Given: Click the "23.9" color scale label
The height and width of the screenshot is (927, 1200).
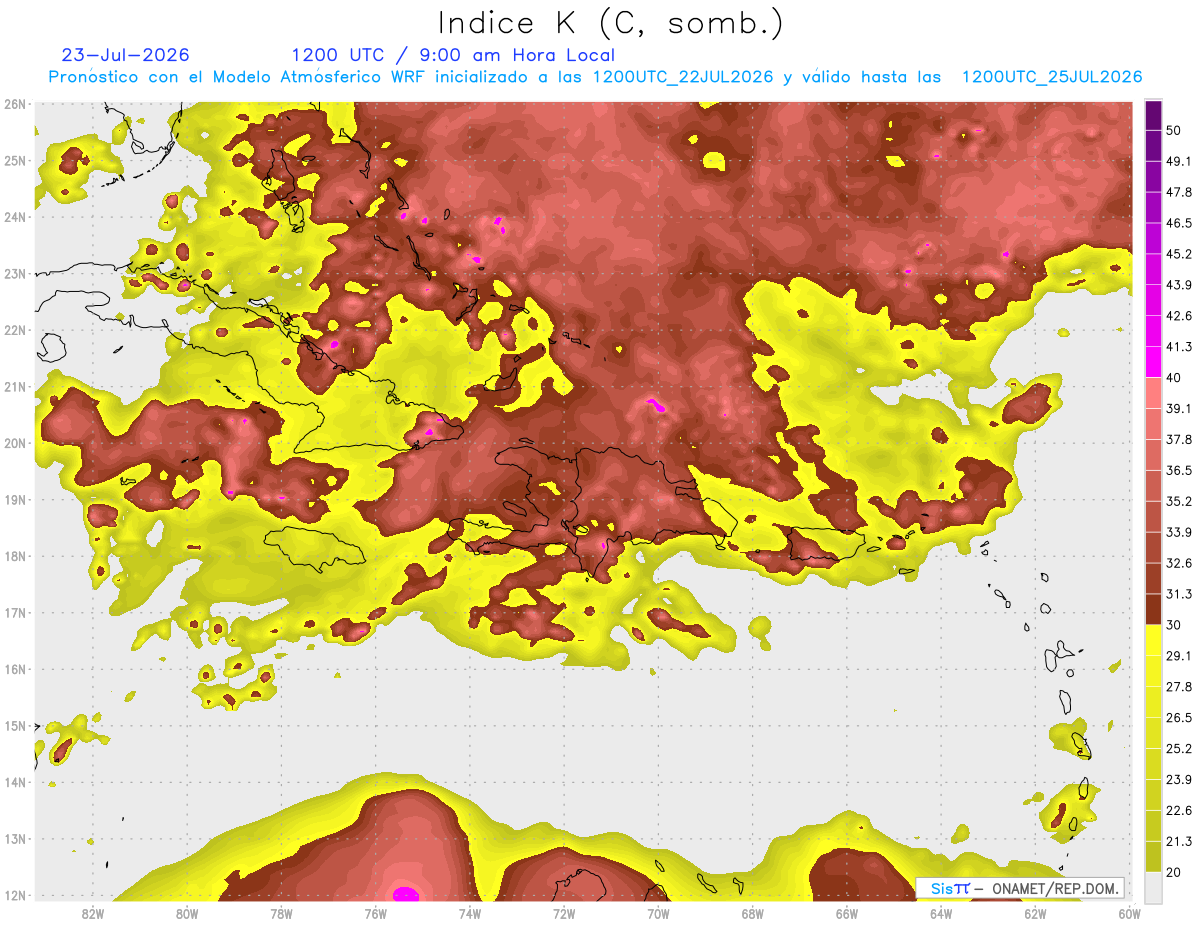Looking at the screenshot, I should pyautogui.click(x=1179, y=780).
